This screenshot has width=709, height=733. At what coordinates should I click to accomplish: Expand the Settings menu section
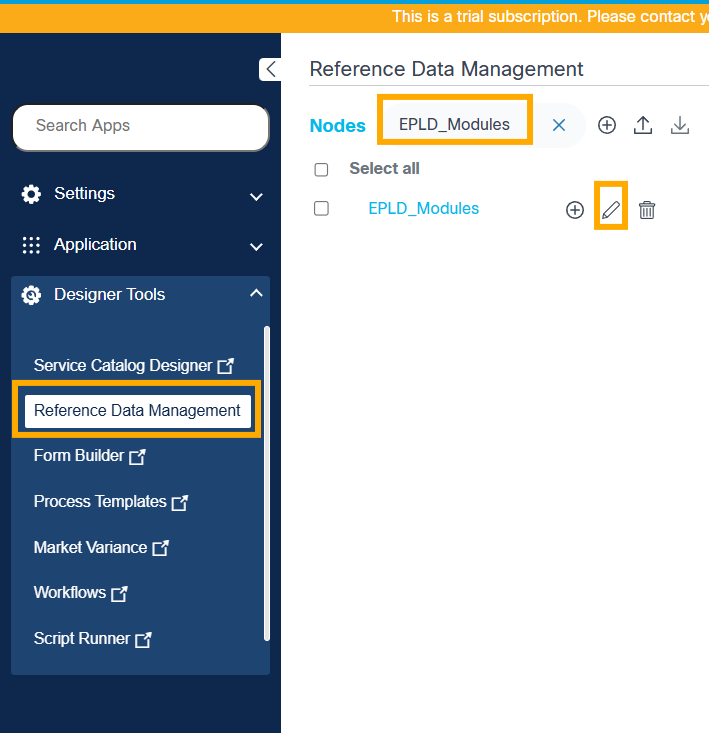pos(256,196)
